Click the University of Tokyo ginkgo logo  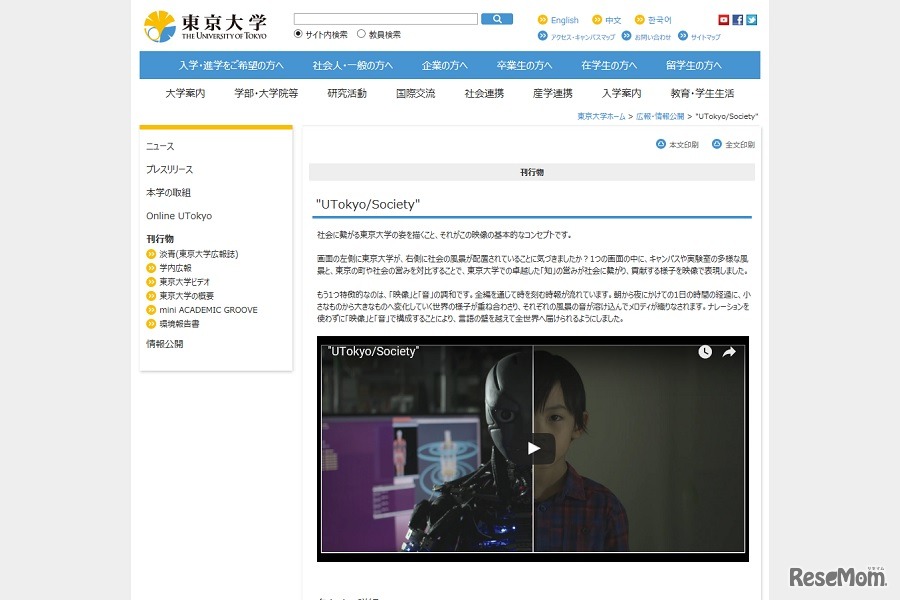160,26
